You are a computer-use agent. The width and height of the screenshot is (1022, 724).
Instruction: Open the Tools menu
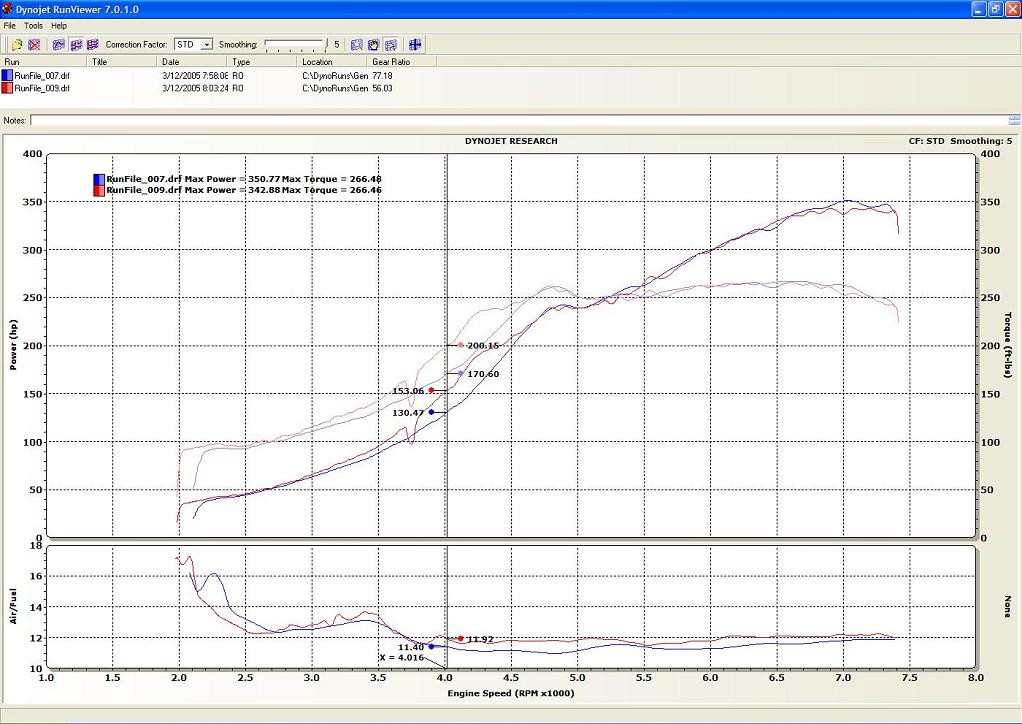pos(33,25)
